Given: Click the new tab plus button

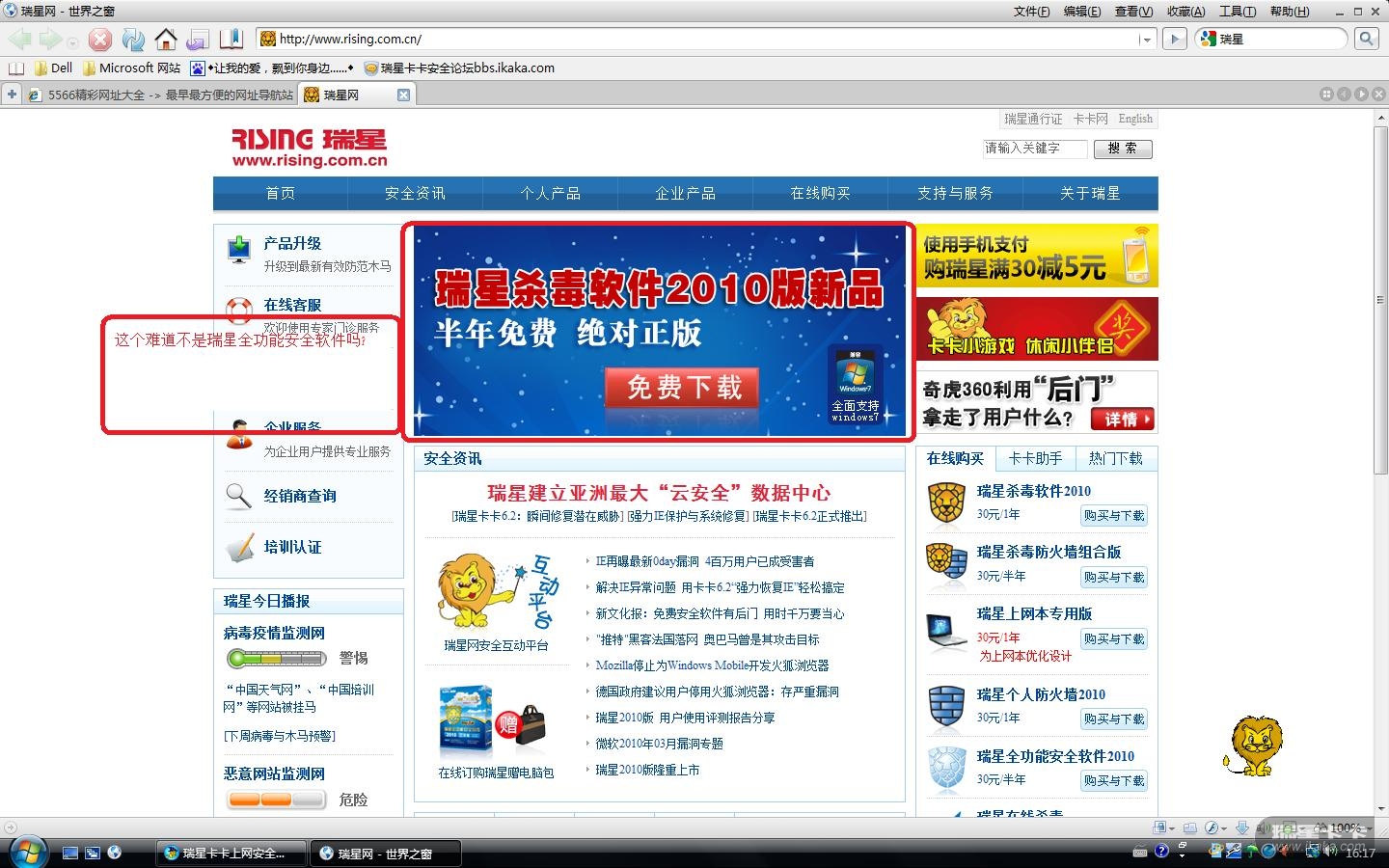Looking at the screenshot, I should [12, 95].
